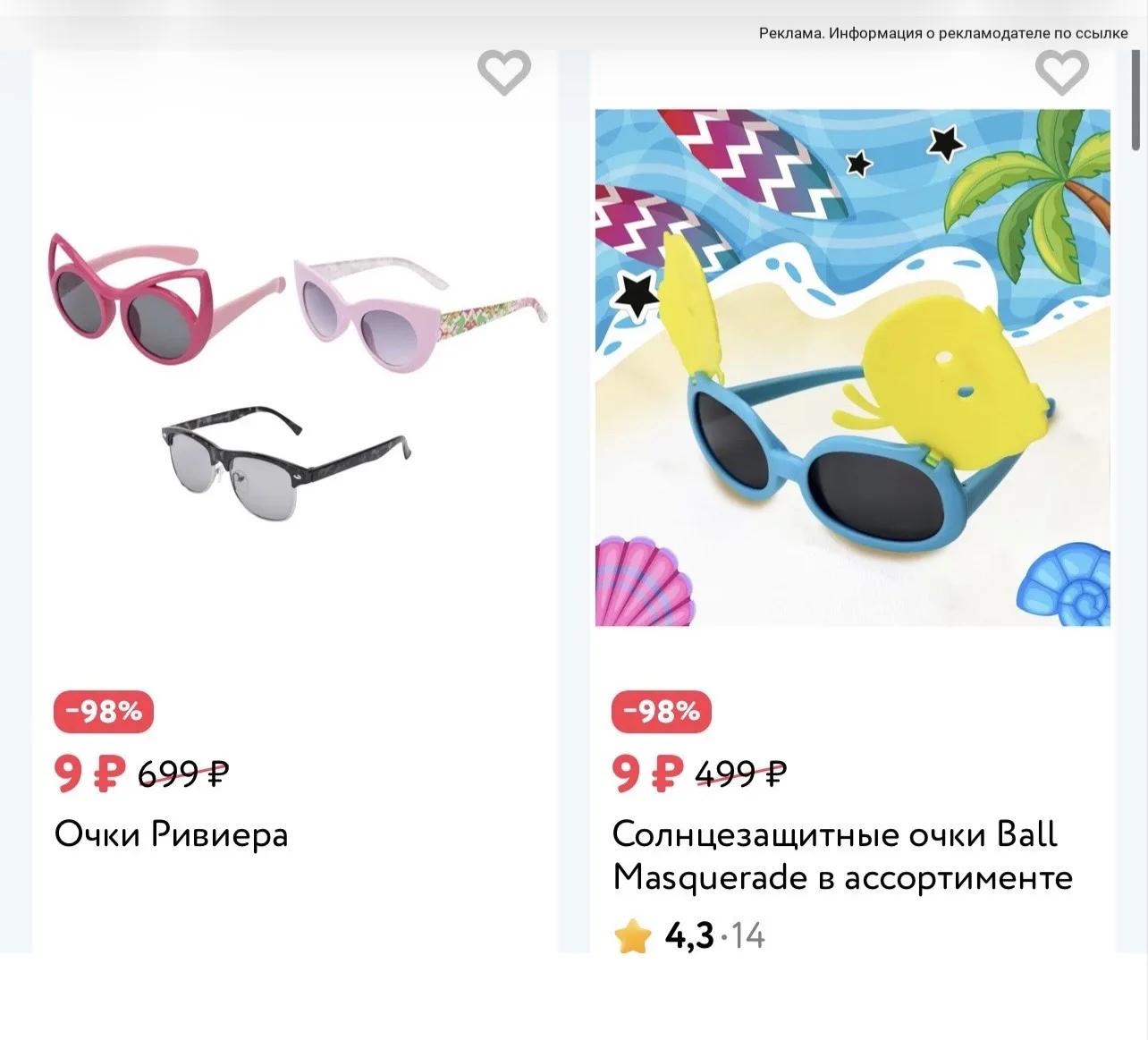Click the page scrollbar thumb
Screen dimensions: 1148x1040
pyautogui.click(x=1136, y=100)
